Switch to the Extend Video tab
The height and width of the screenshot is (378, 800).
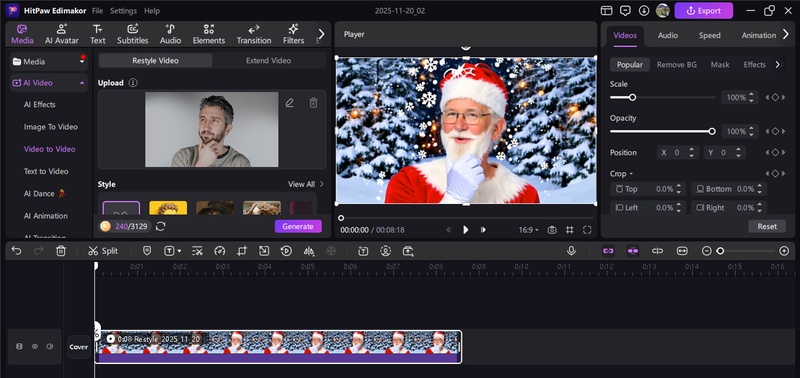(268, 60)
